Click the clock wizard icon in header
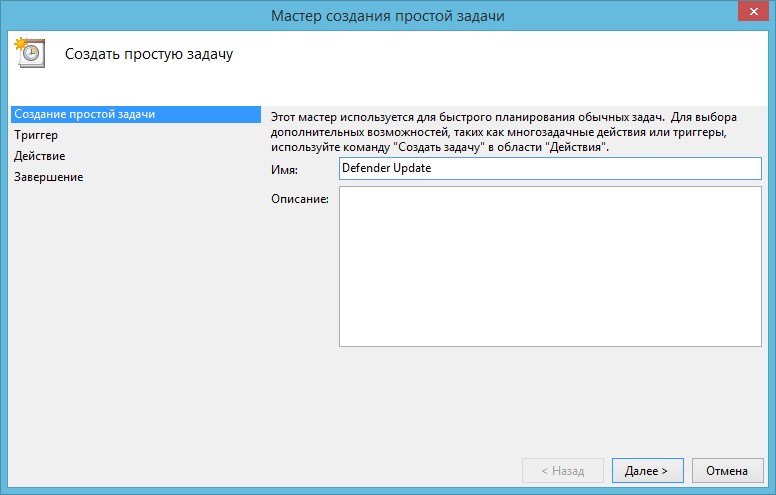Image resolution: width=776 pixels, height=495 pixels. pyautogui.click(x=29, y=52)
